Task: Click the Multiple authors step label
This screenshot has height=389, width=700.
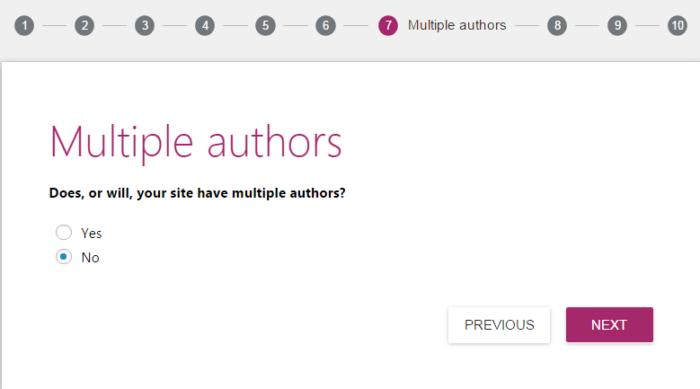Action: tap(457, 25)
